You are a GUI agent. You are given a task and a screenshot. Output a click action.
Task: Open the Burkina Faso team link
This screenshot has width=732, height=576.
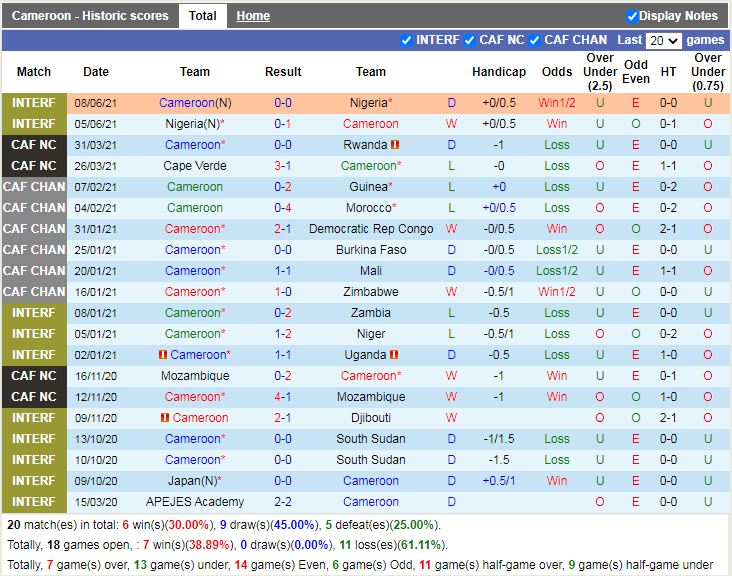pyautogui.click(x=371, y=250)
